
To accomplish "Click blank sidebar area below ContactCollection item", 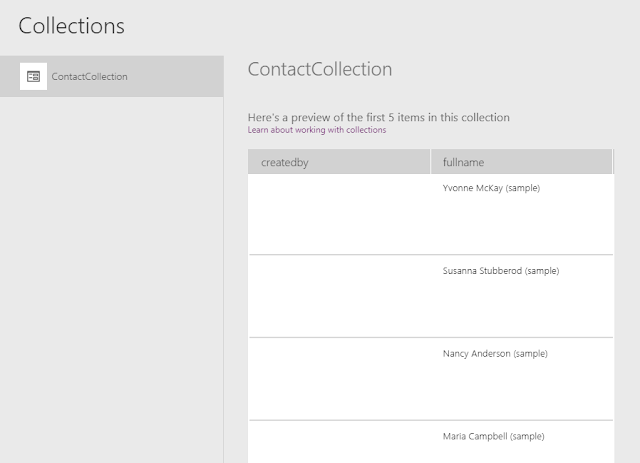I will 111,280.
